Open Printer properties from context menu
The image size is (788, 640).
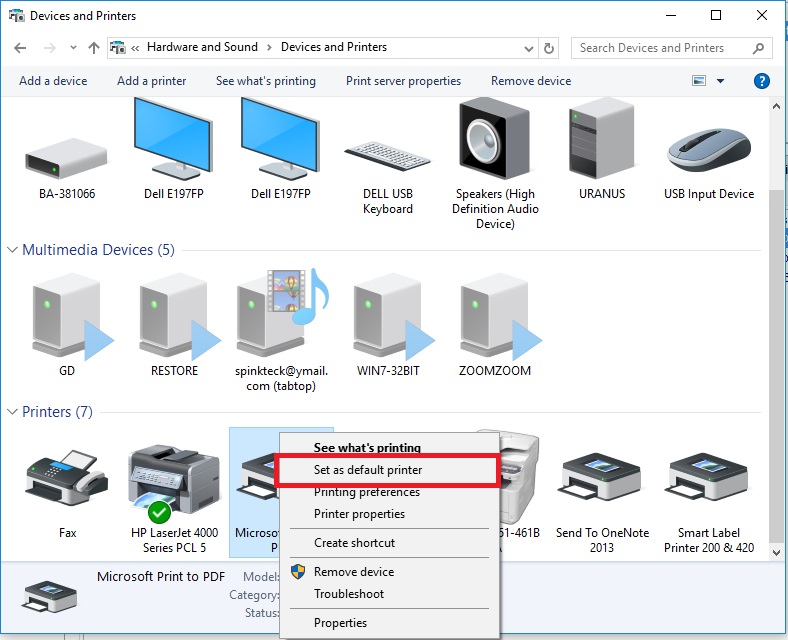[x=359, y=514]
